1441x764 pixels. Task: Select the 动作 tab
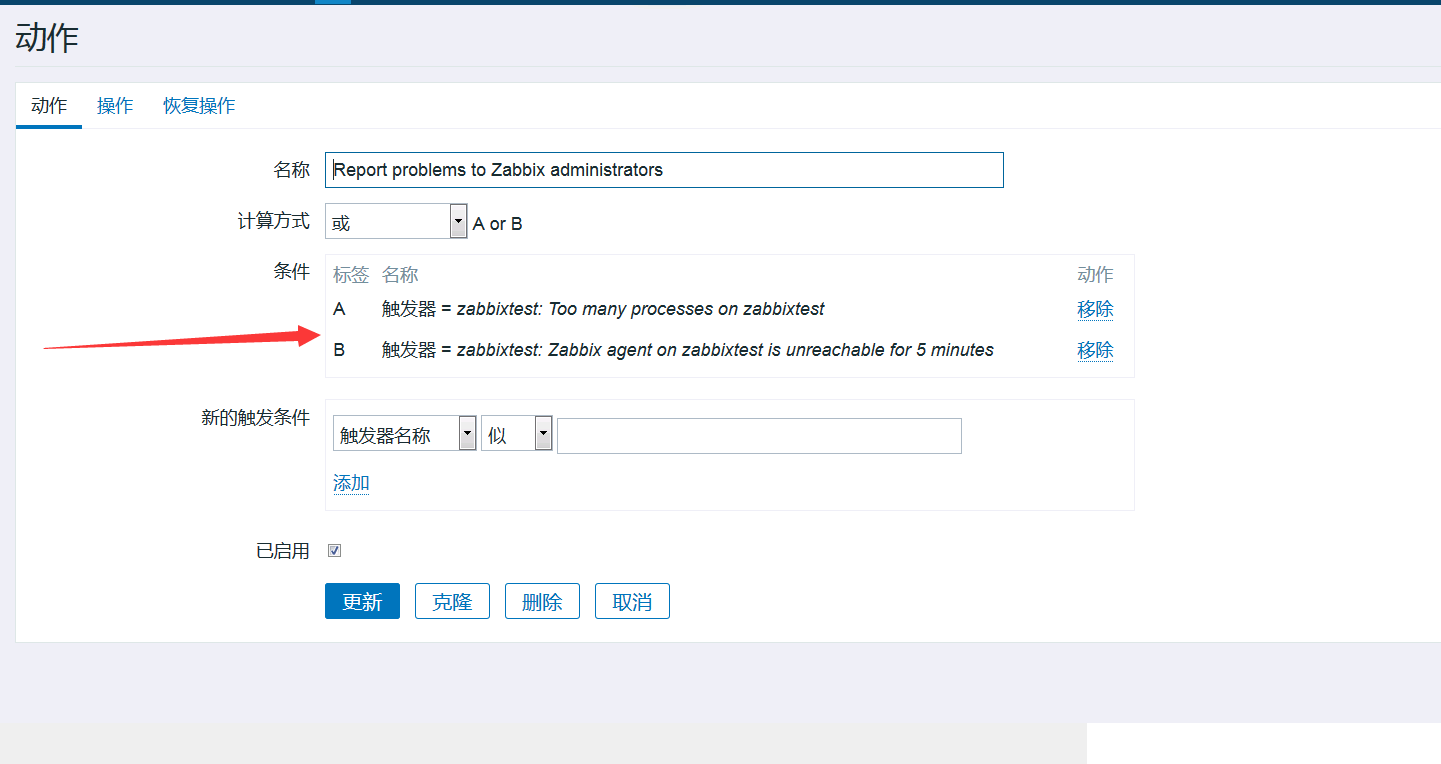point(49,106)
